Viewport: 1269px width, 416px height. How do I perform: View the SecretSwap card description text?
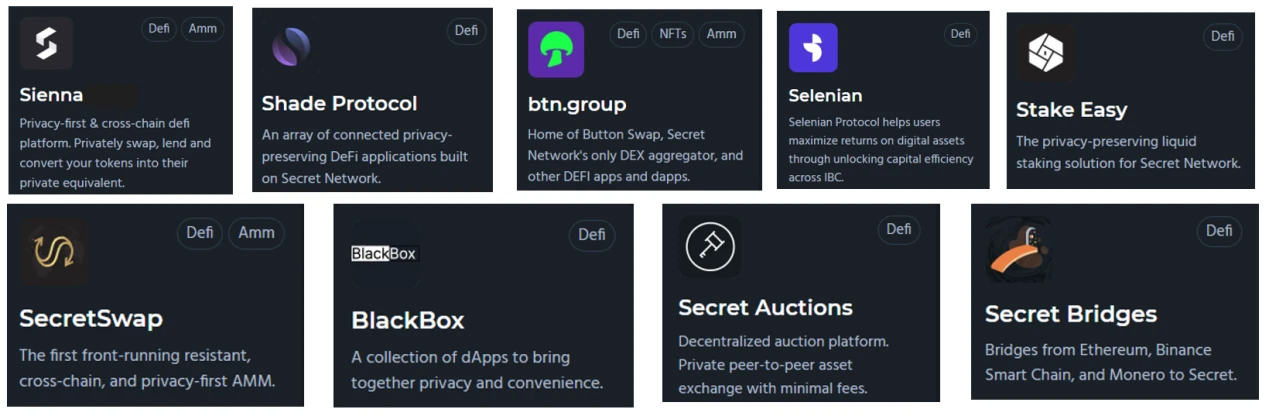(x=147, y=368)
